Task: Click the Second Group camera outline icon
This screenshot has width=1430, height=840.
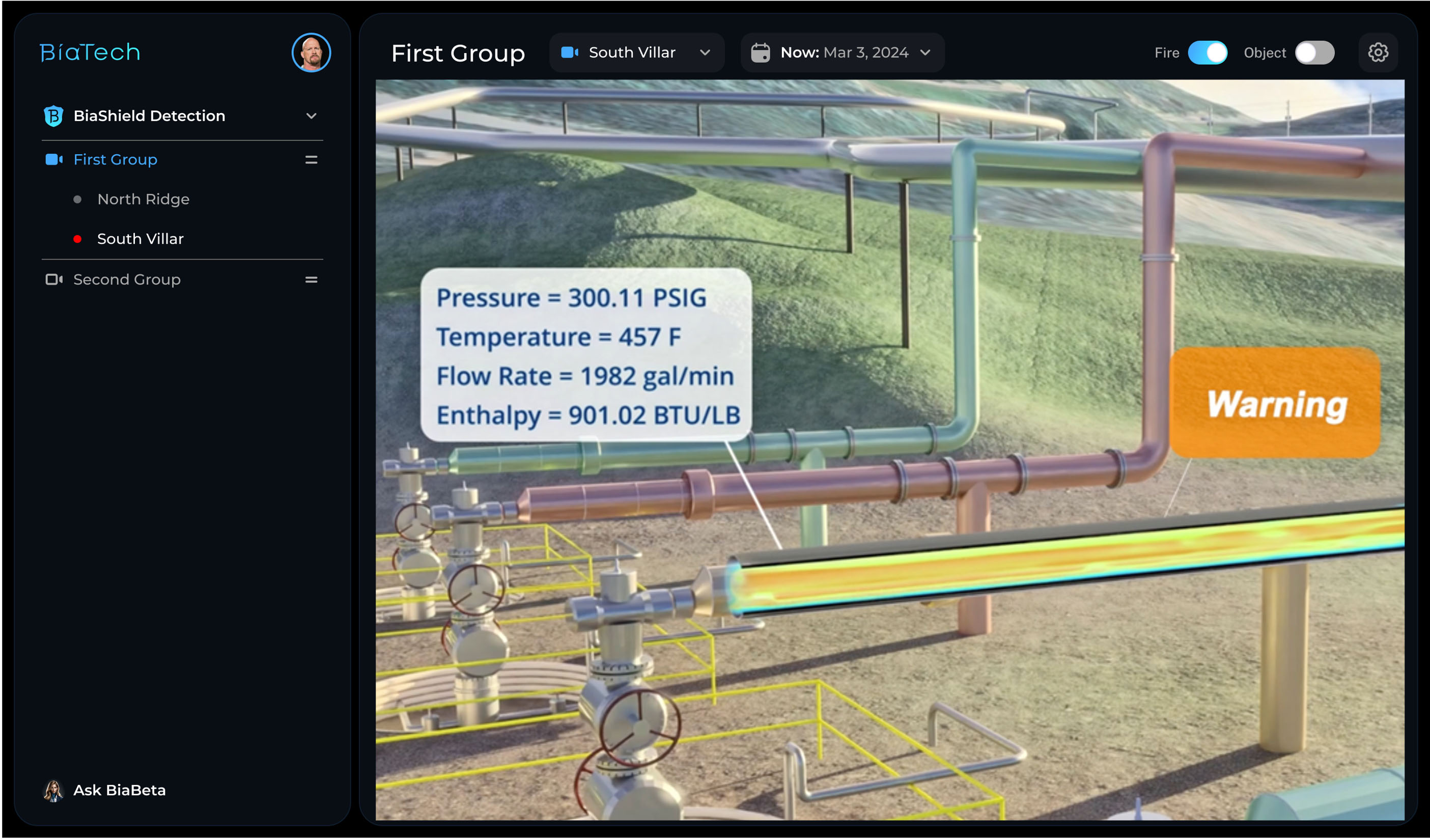Action: pos(54,279)
